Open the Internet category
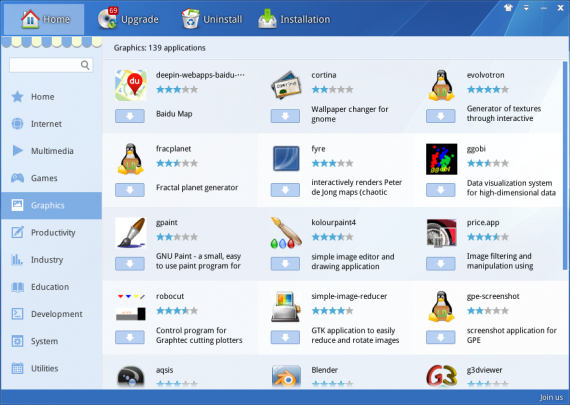This screenshot has height=405, width=570. point(51,124)
